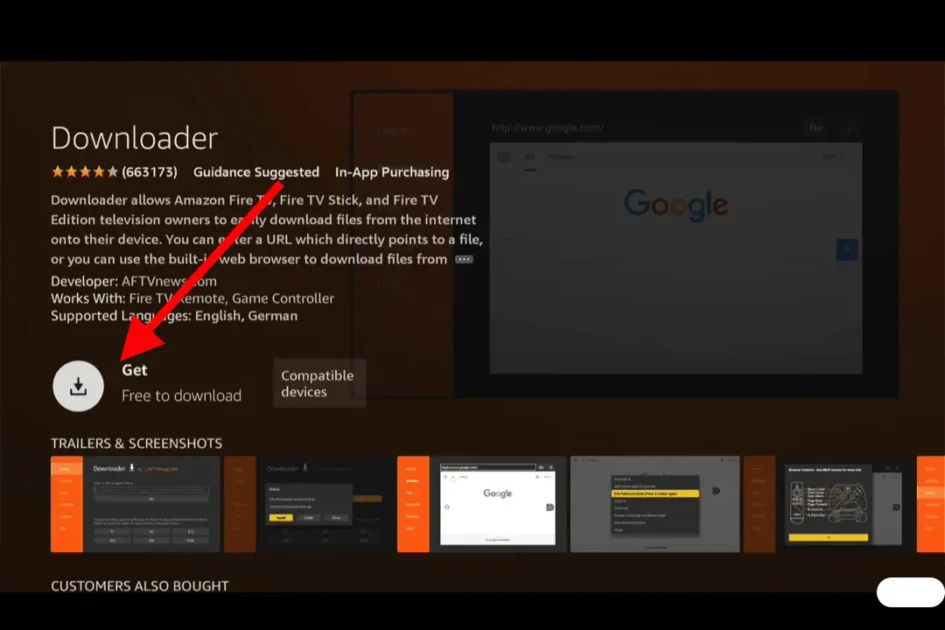
Task: Click the Get label text
Action: click(135, 370)
